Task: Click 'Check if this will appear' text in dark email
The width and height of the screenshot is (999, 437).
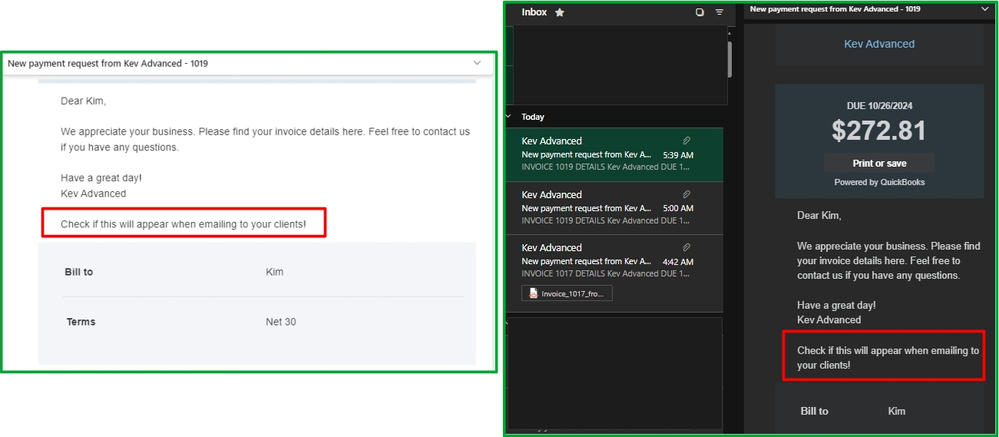Action: coord(888,358)
